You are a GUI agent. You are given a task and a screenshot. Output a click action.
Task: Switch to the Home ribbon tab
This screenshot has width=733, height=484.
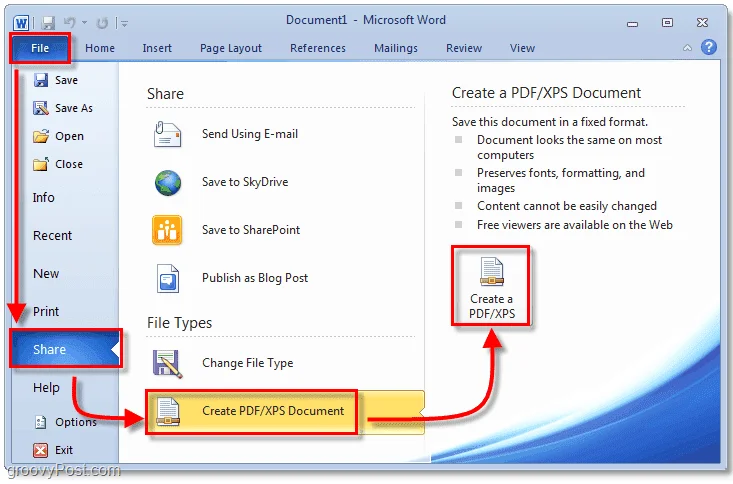100,48
